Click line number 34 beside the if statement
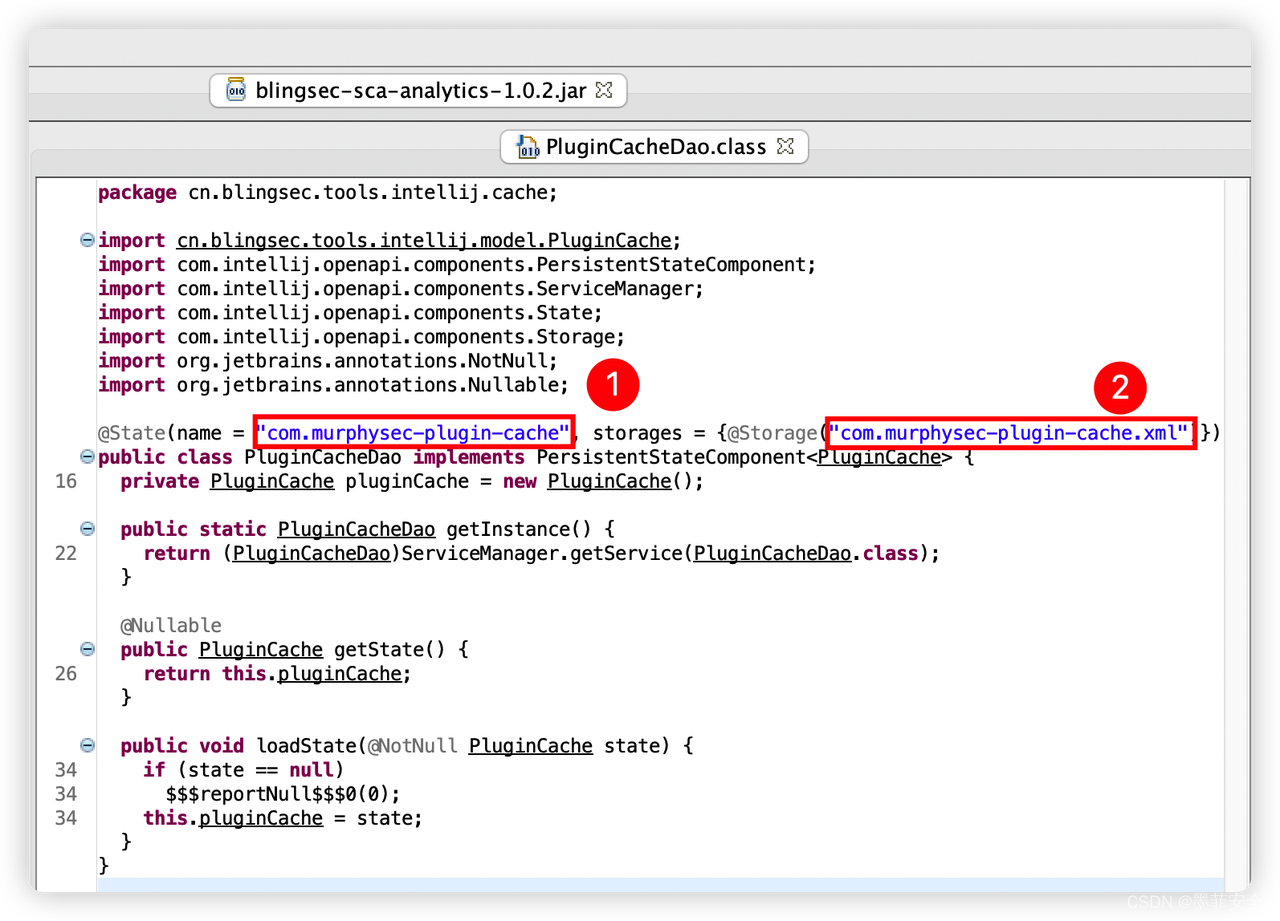The image size is (1280, 921). [x=66, y=769]
